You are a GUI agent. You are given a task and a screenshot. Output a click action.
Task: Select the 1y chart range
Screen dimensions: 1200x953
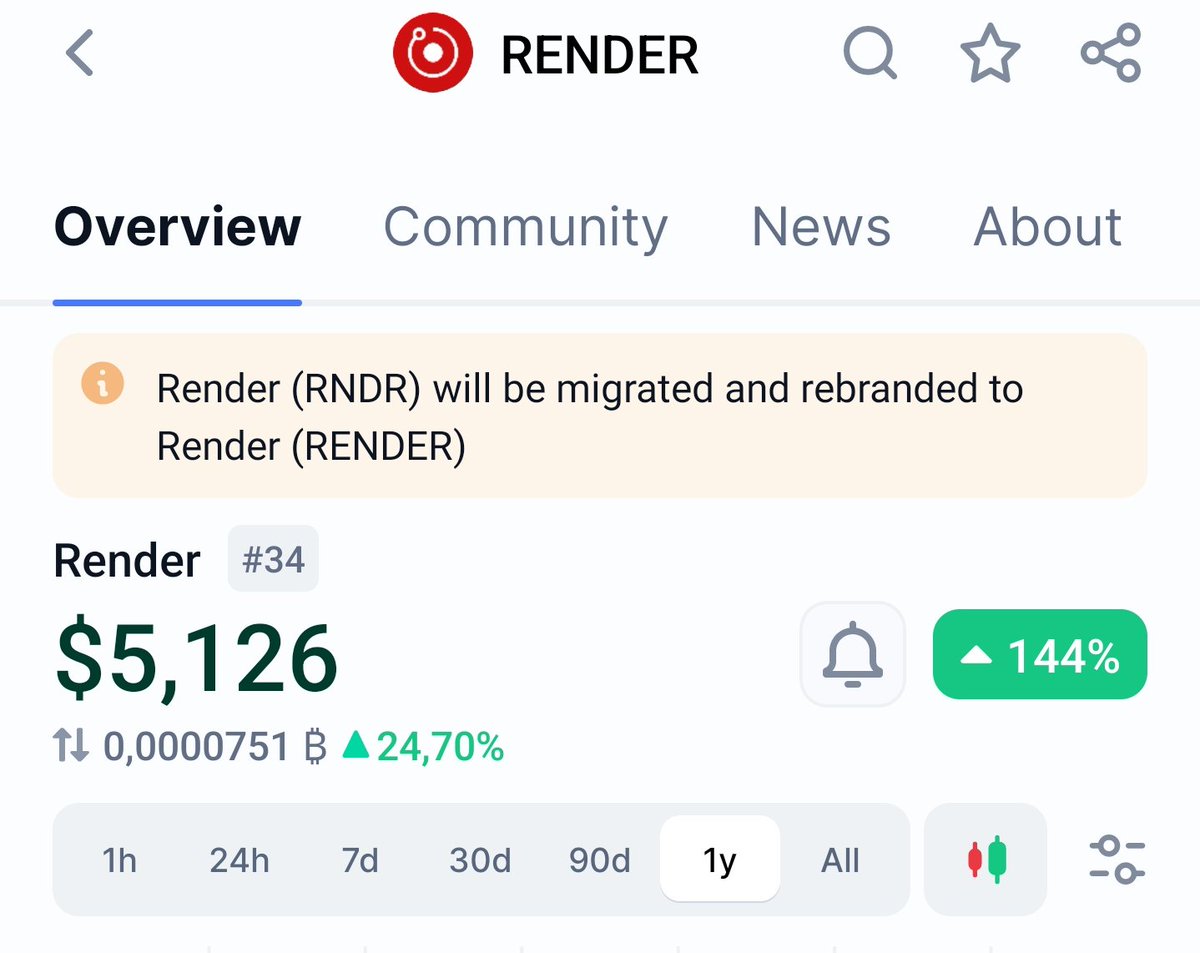coord(720,860)
